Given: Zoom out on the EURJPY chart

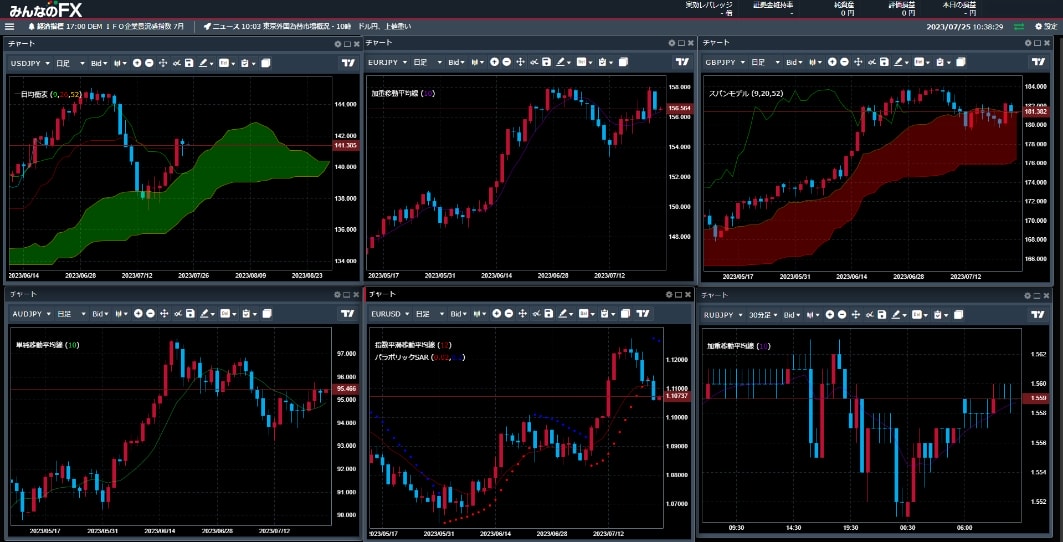Looking at the screenshot, I should point(506,62).
